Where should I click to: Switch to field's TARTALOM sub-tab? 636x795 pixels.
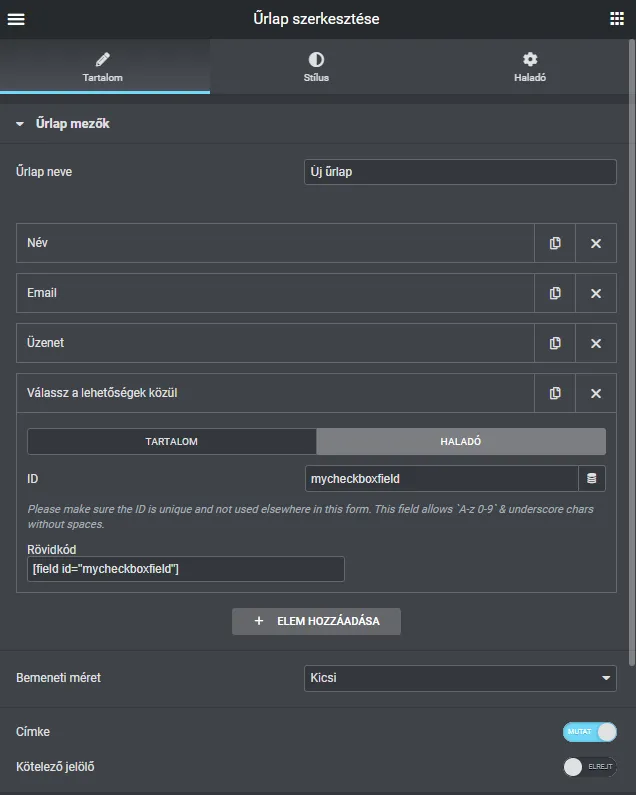point(172,442)
